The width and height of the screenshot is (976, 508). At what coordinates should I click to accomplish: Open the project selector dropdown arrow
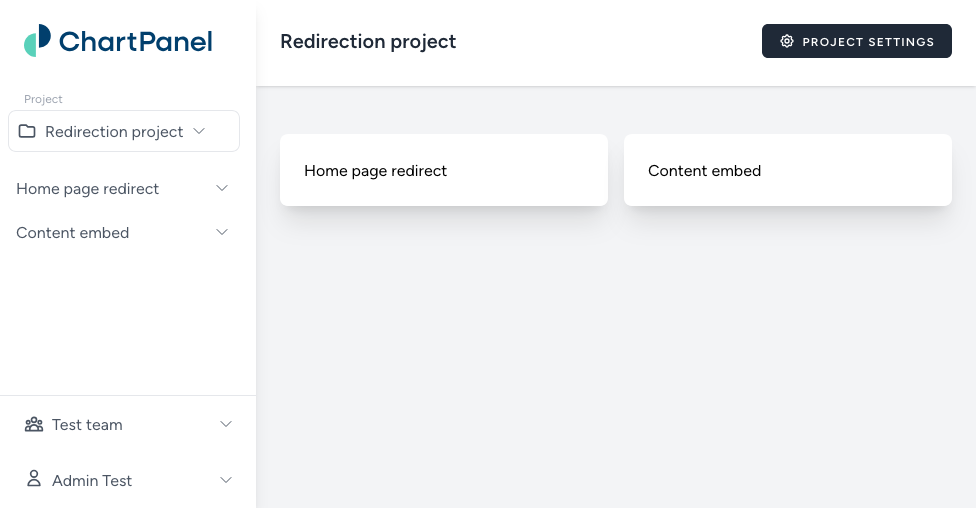(199, 131)
